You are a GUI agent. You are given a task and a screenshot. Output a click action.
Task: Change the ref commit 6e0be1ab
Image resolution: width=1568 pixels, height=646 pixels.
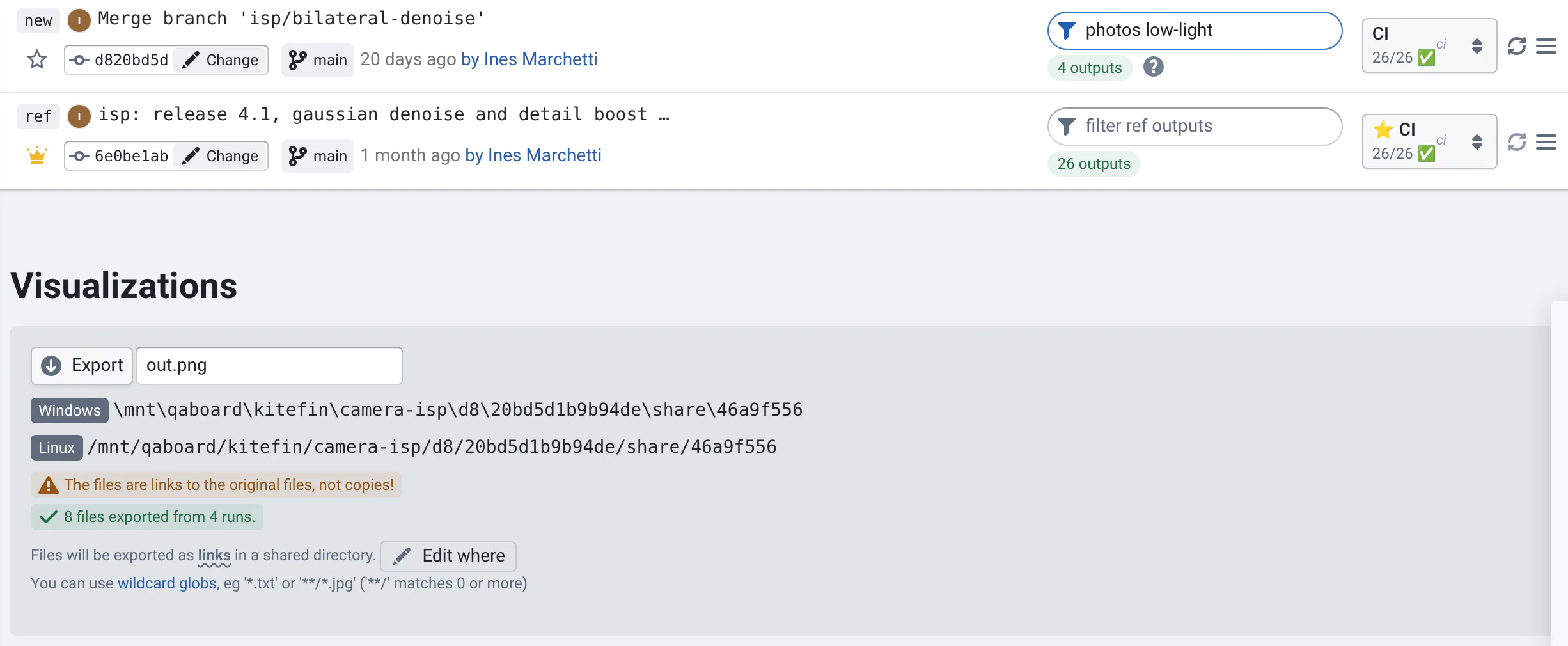(221, 156)
